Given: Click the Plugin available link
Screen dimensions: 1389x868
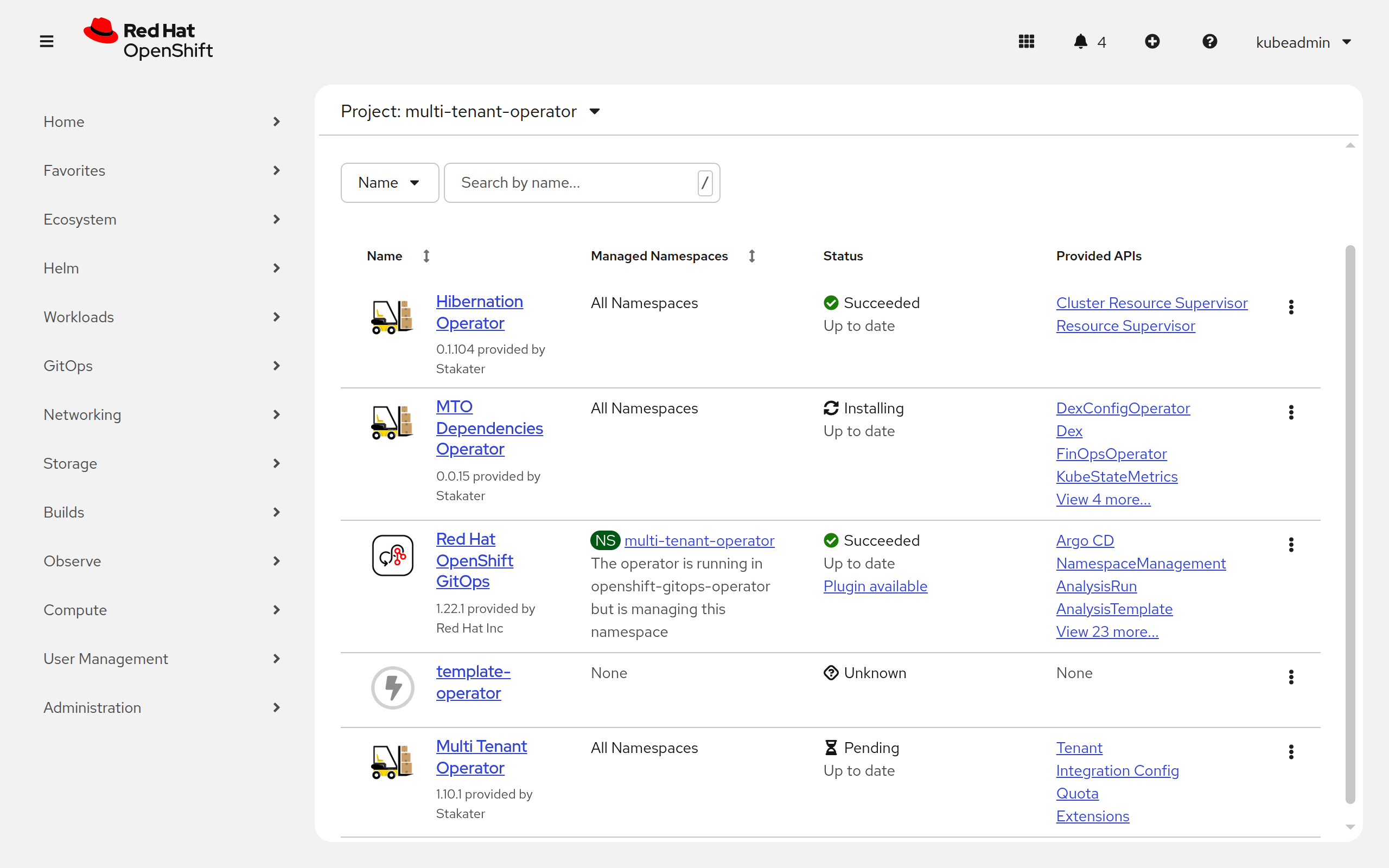Looking at the screenshot, I should [875, 586].
